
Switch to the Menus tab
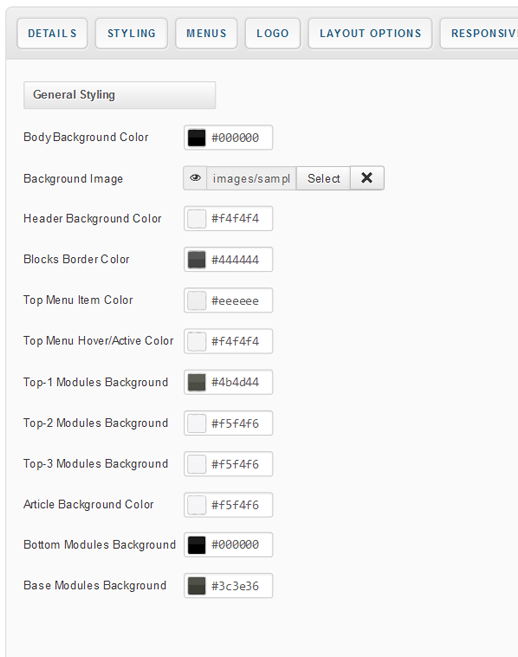click(x=206, y=34)
